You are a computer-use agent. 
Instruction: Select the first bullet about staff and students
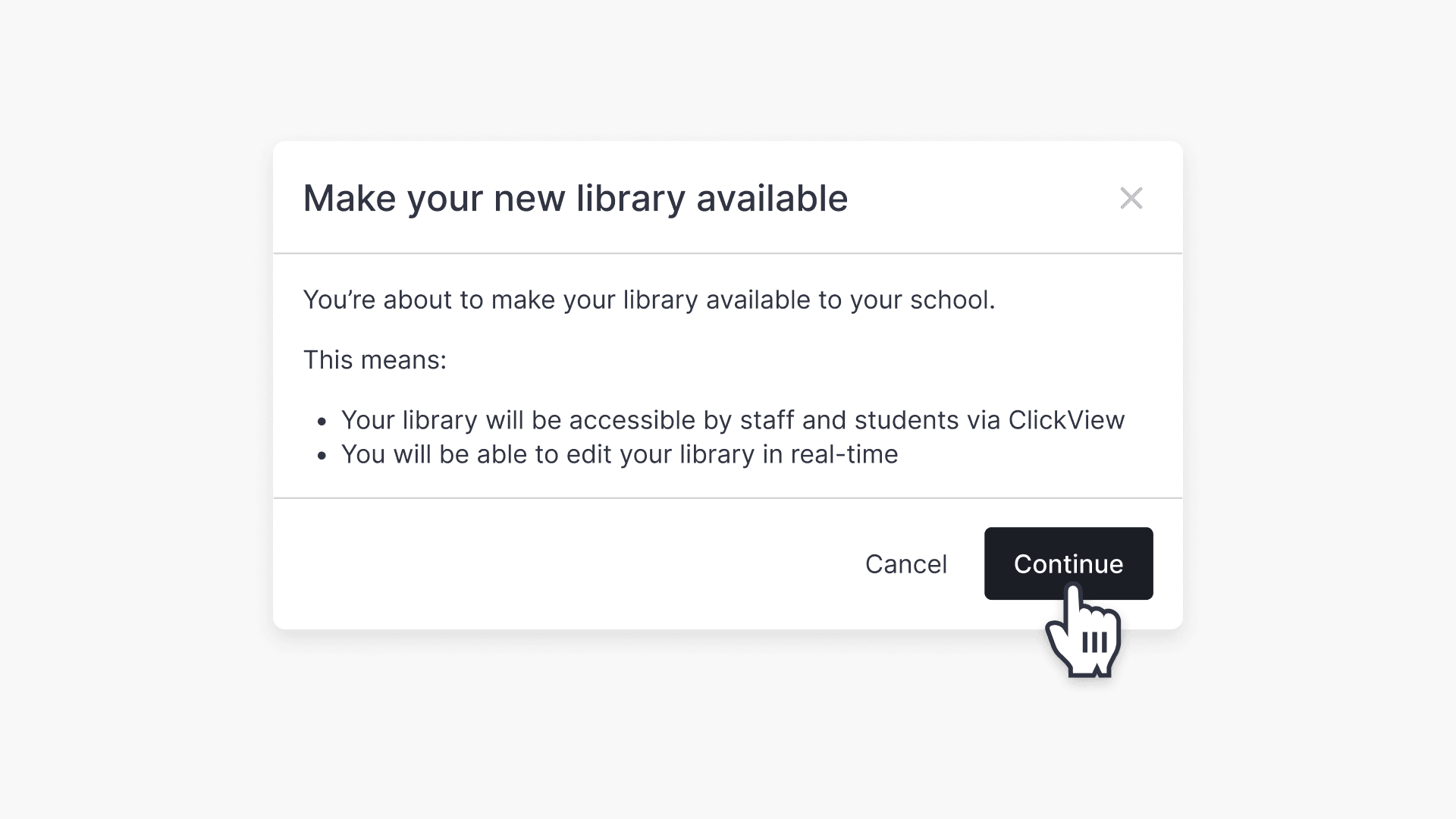733,419
